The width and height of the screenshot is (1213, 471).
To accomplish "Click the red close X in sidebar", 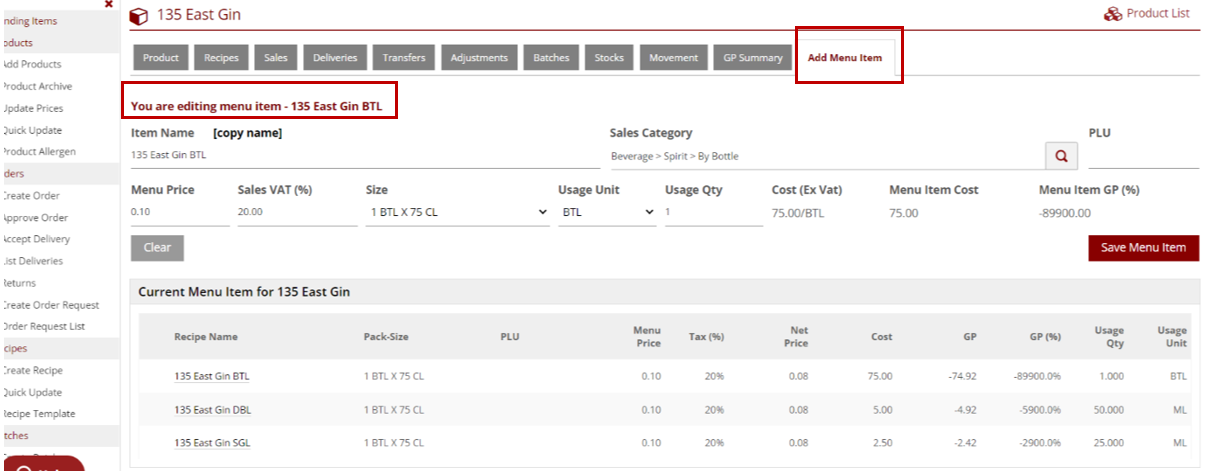I will (109, 4).
